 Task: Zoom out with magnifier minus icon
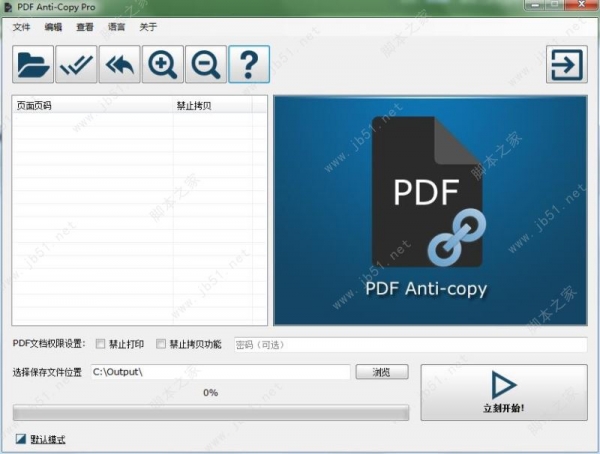[206, 64]
